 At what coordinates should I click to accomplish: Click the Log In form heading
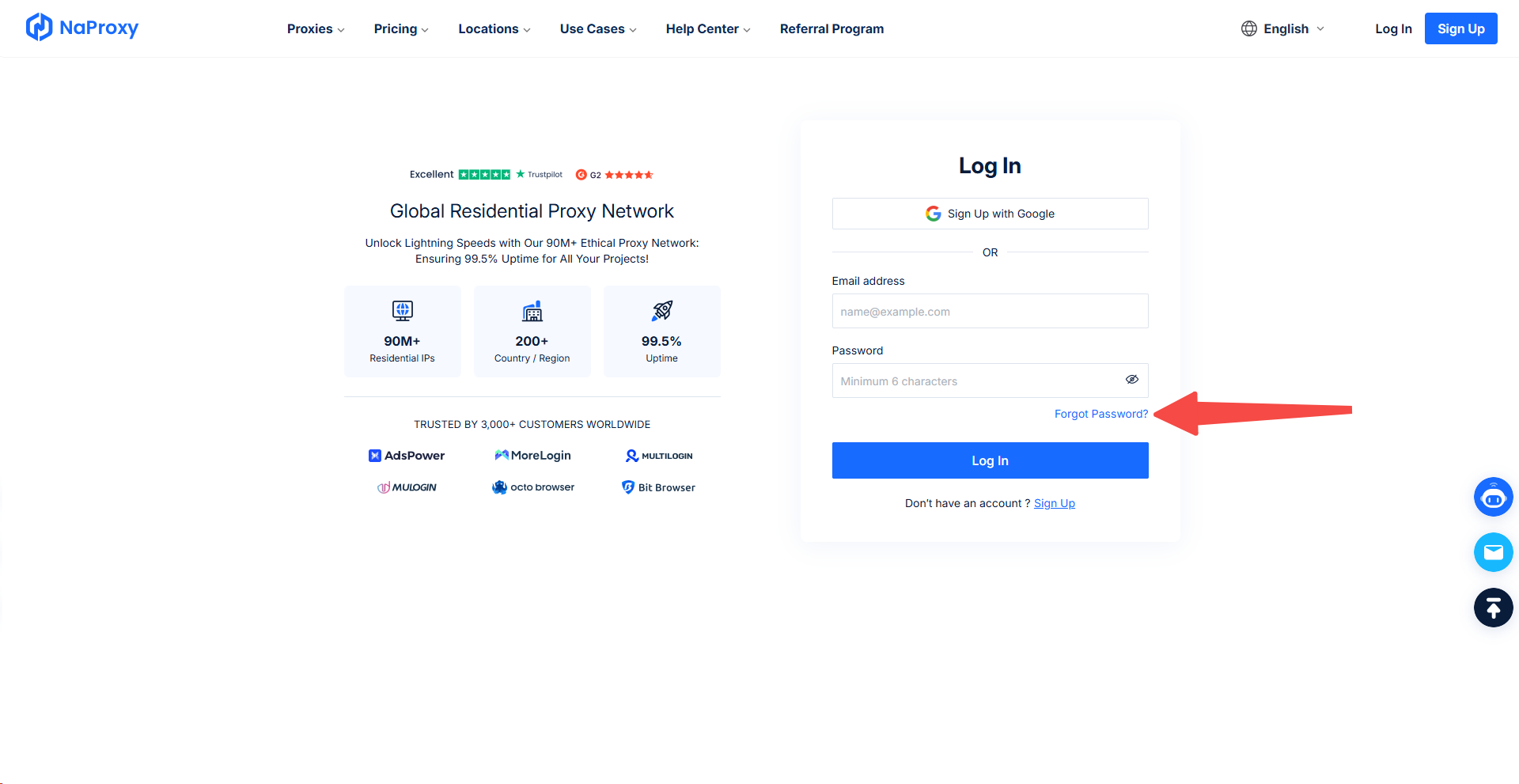pos(990,165)
